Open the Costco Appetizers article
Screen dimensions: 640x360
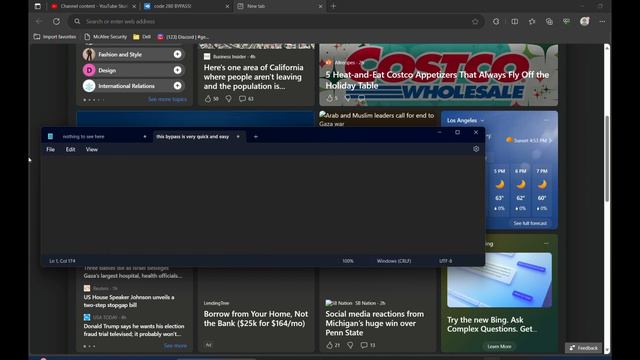437,80
